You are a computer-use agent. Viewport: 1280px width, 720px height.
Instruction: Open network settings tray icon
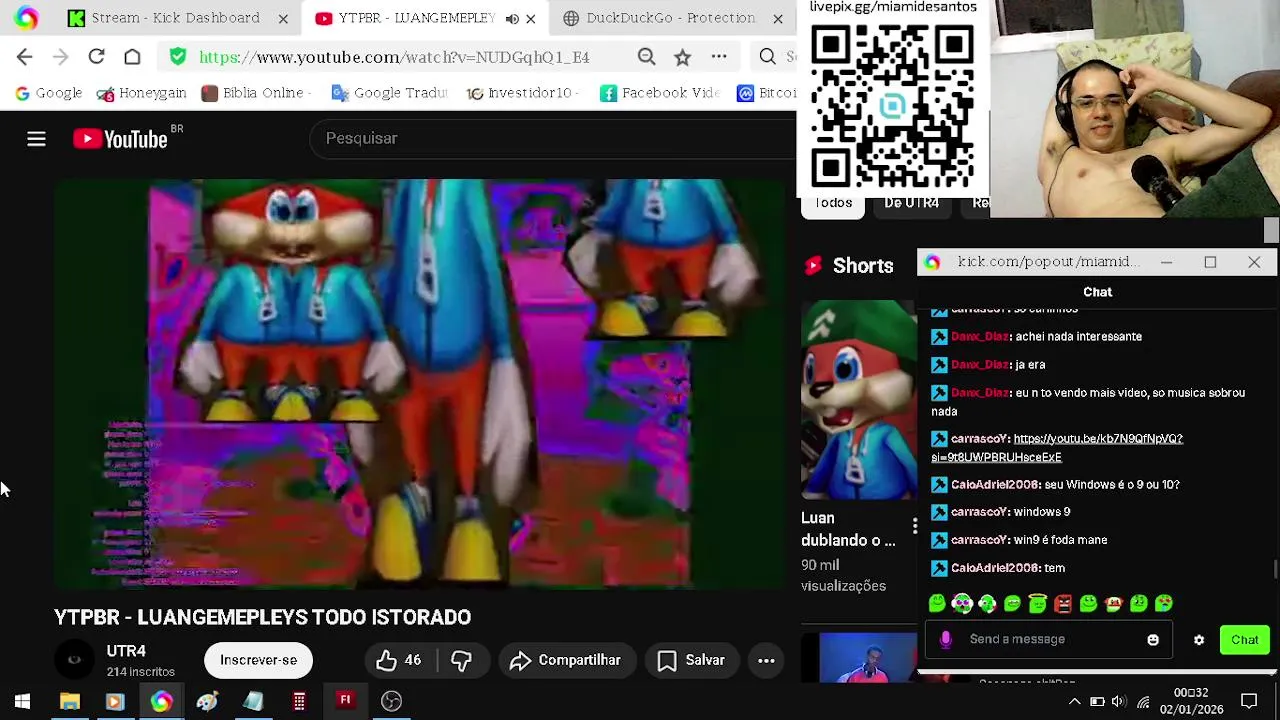[1143, 701]
